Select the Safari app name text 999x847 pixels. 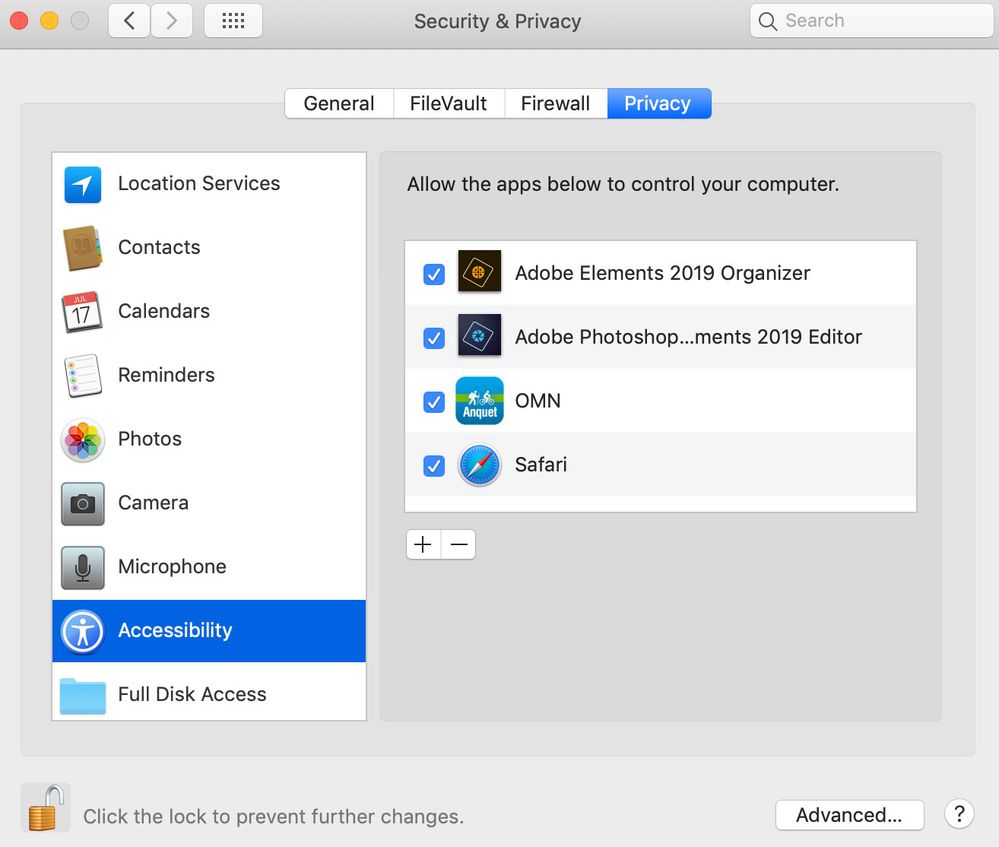pyautogui.click(x=541, y=465)
